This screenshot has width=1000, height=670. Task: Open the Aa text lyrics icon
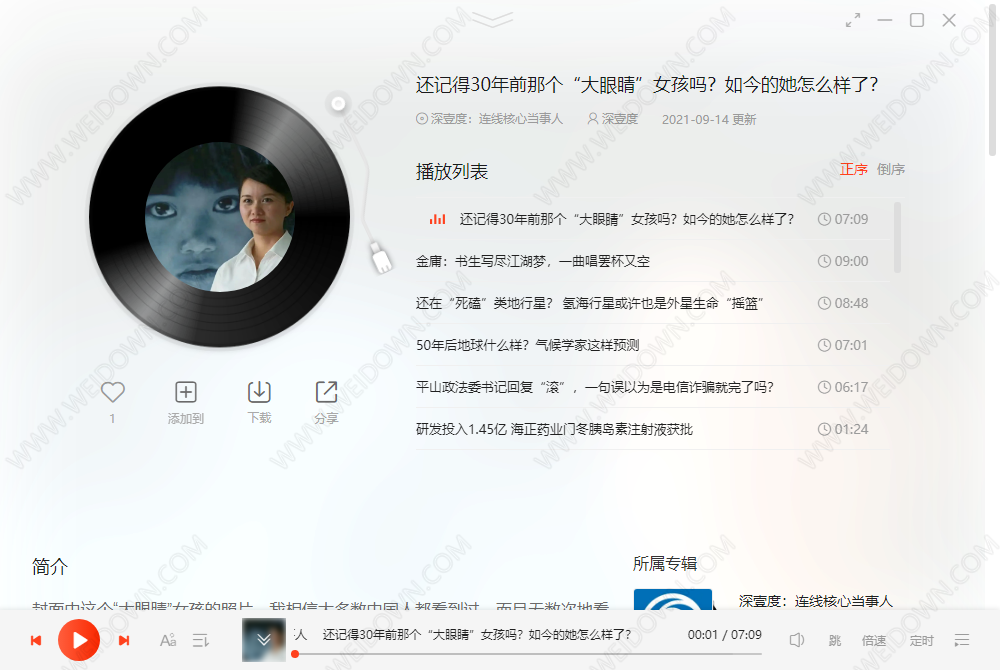(x=168, y=640)
